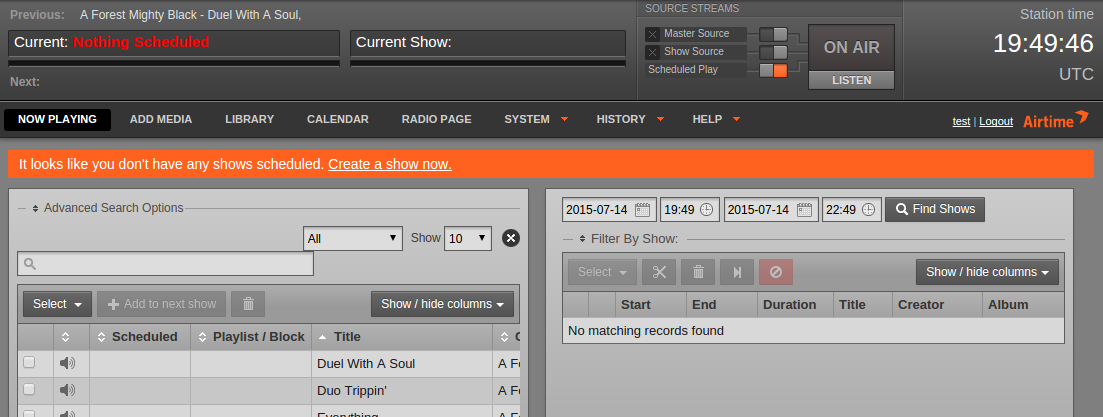Toggle the Scheduled Play switch
1103x417 pixels.
(x=773, y=70)
